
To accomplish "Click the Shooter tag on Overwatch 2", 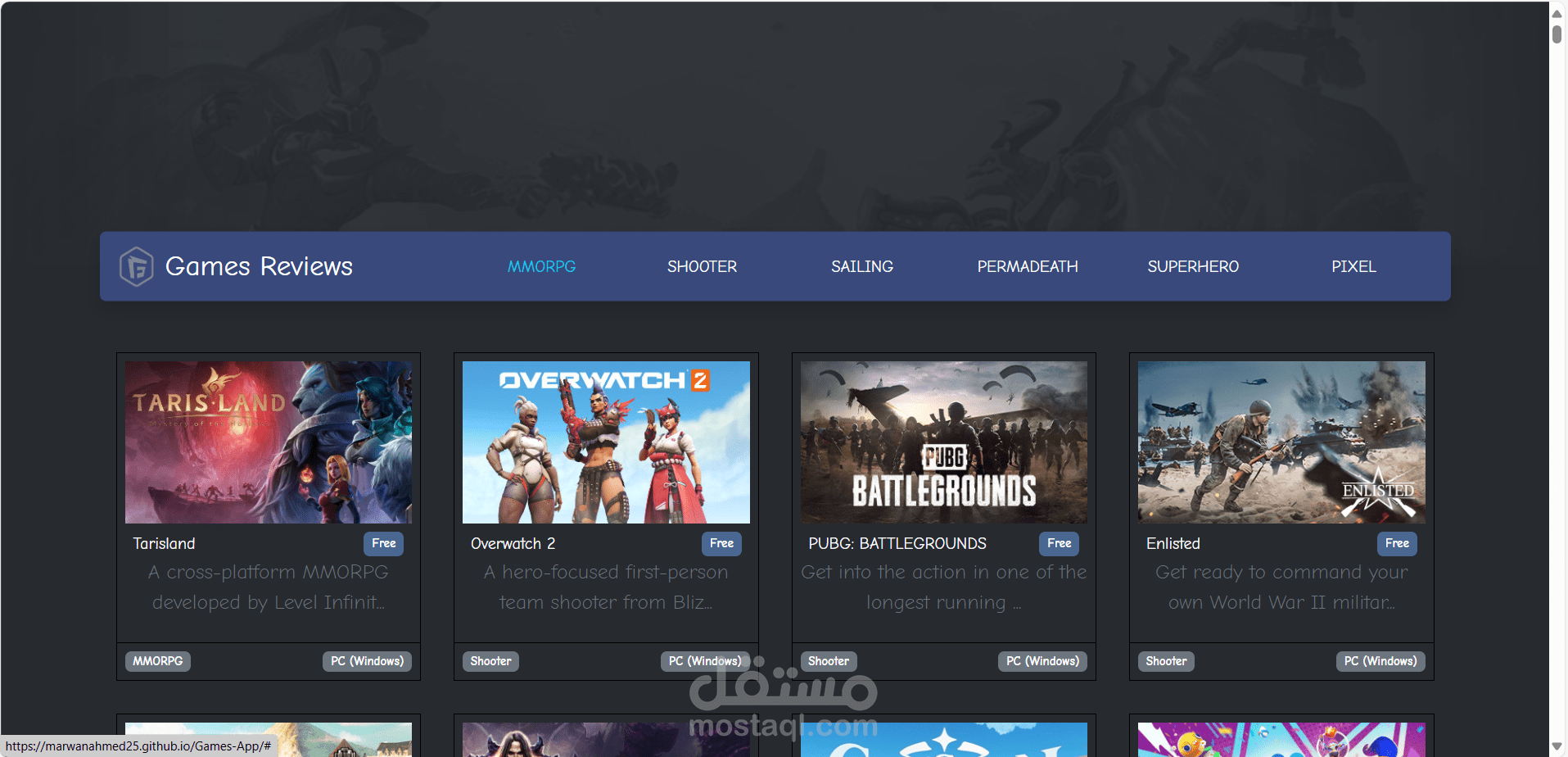I will pos(490,661).
